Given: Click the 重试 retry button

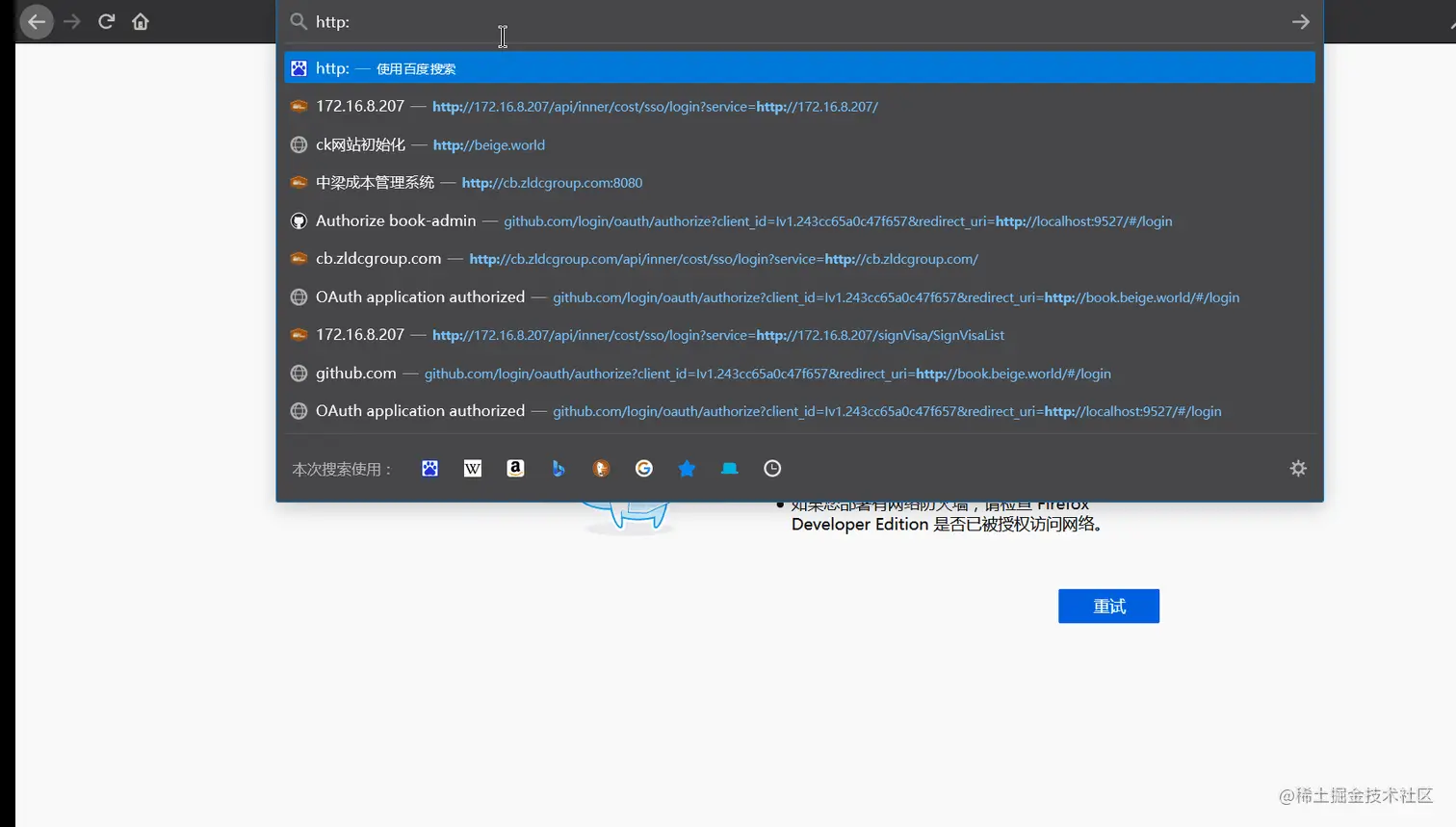Looking at the screenshot, I should point(1108,606).
